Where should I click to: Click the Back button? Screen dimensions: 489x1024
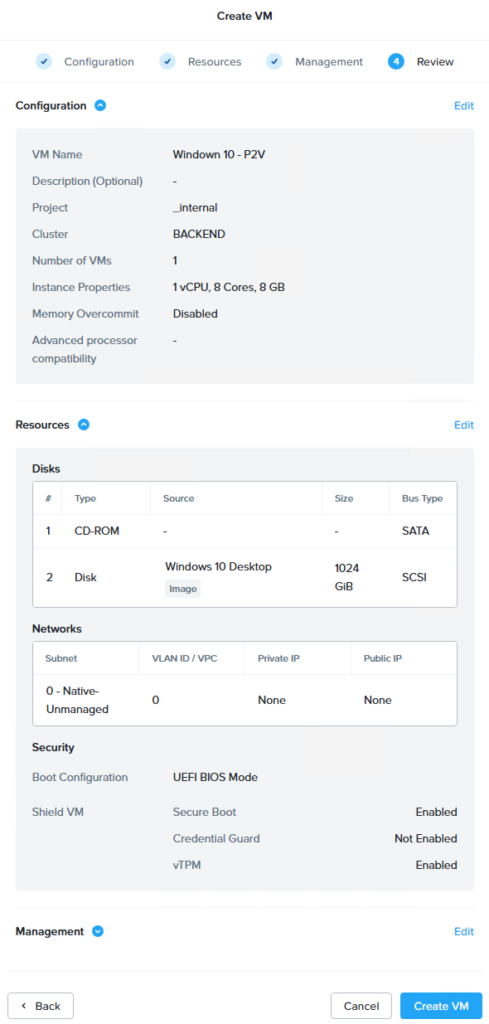point(40,1006)
